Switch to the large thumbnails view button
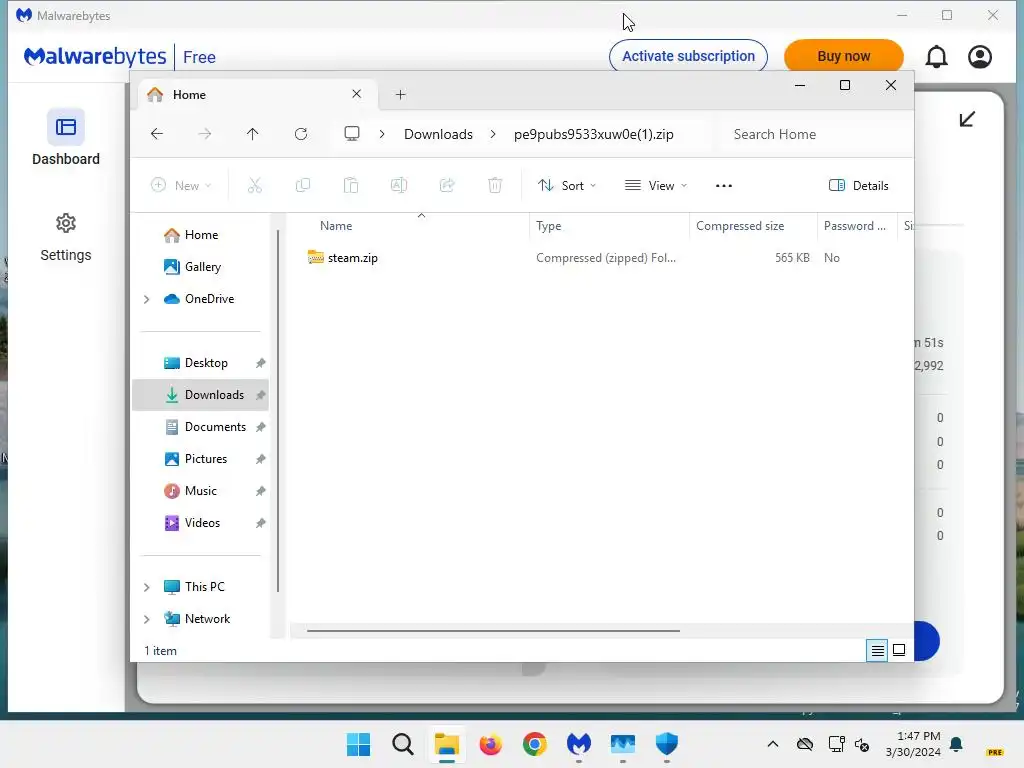 click(899, 650)
